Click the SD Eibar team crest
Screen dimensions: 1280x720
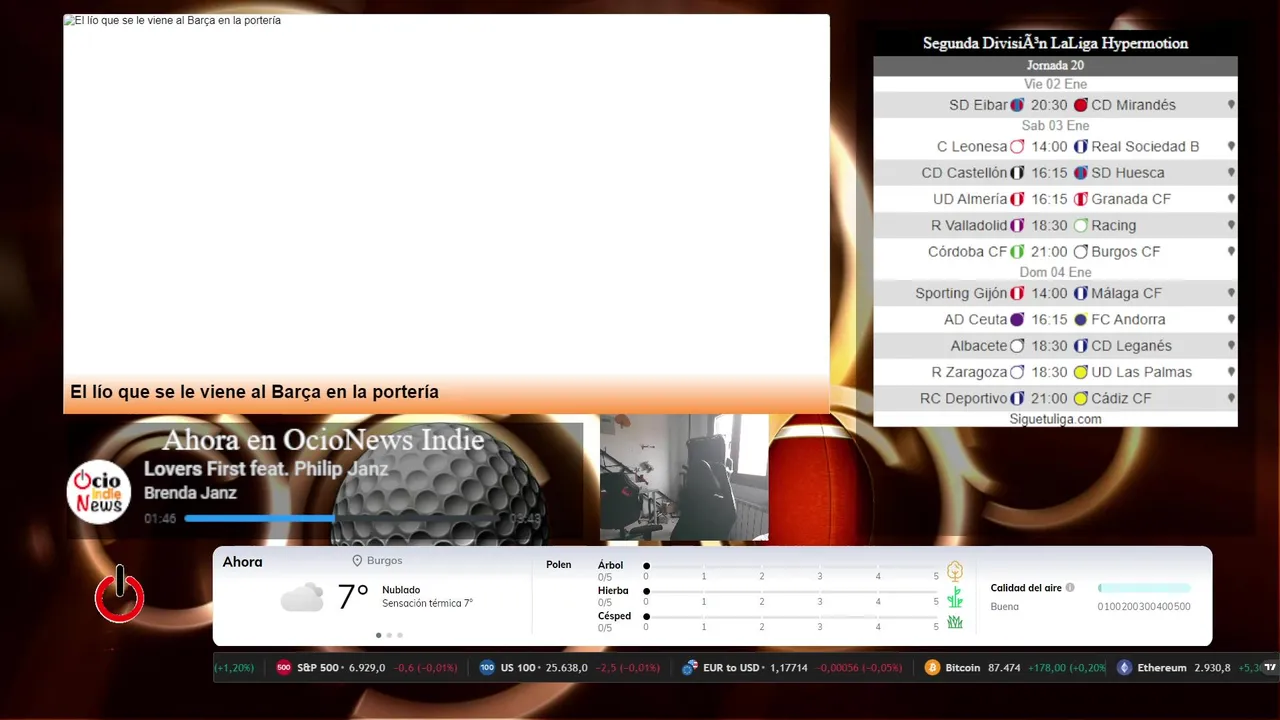(x=1017, y=105)
